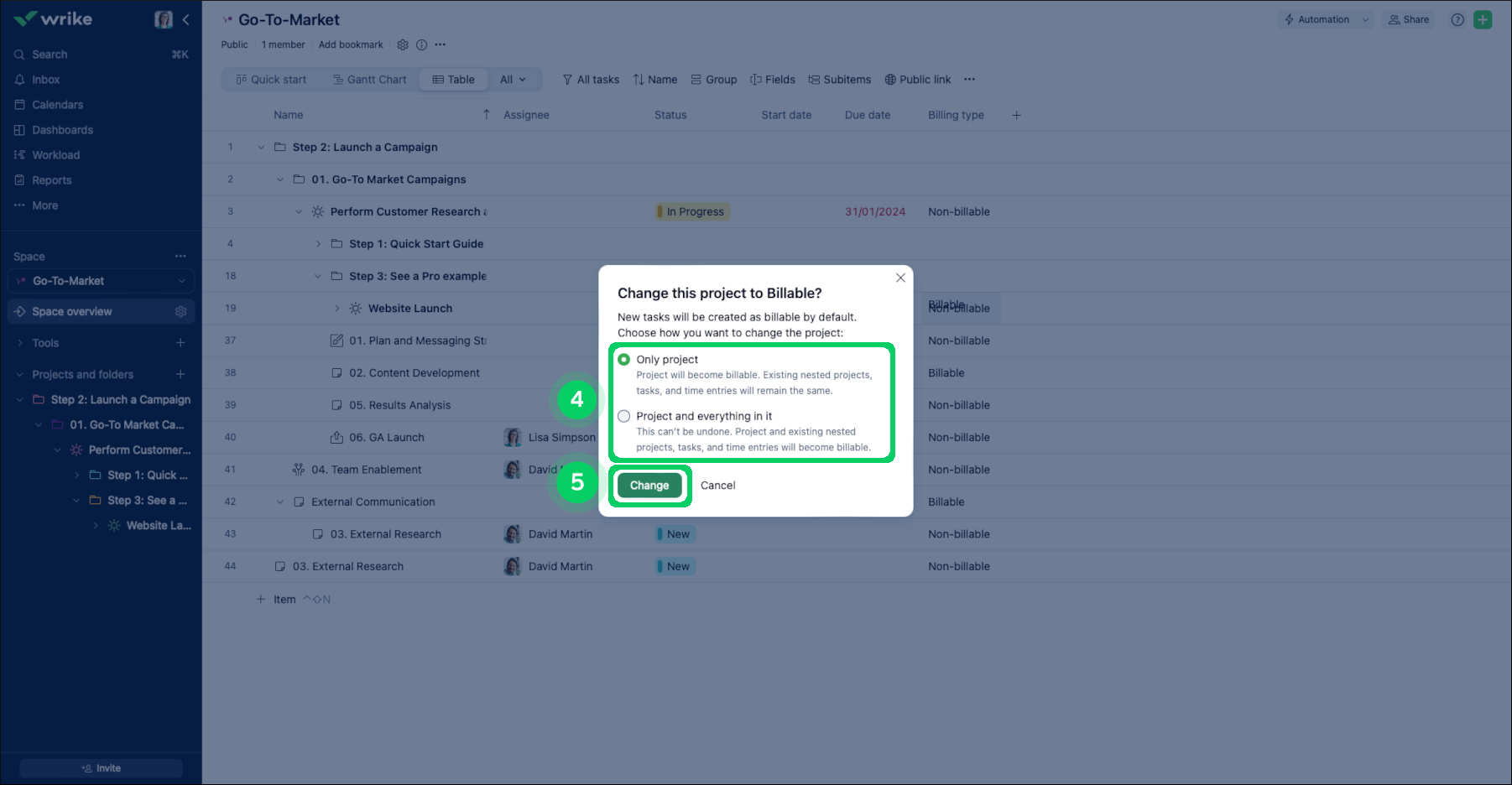The image size is (1512, 785).
Task: Open toolbar overflow menu after Public link
Action: 969,80
